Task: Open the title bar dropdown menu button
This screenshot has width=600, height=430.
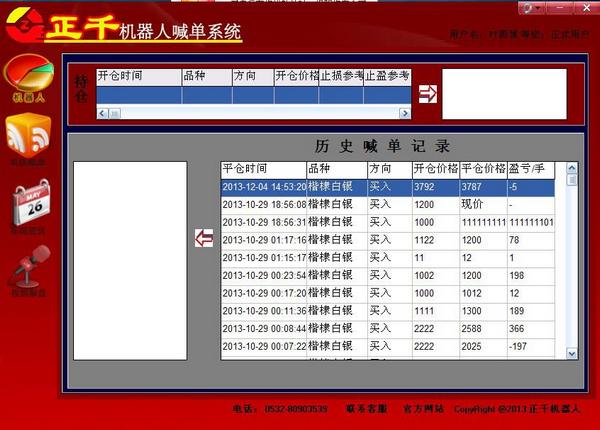Action: 532,8
